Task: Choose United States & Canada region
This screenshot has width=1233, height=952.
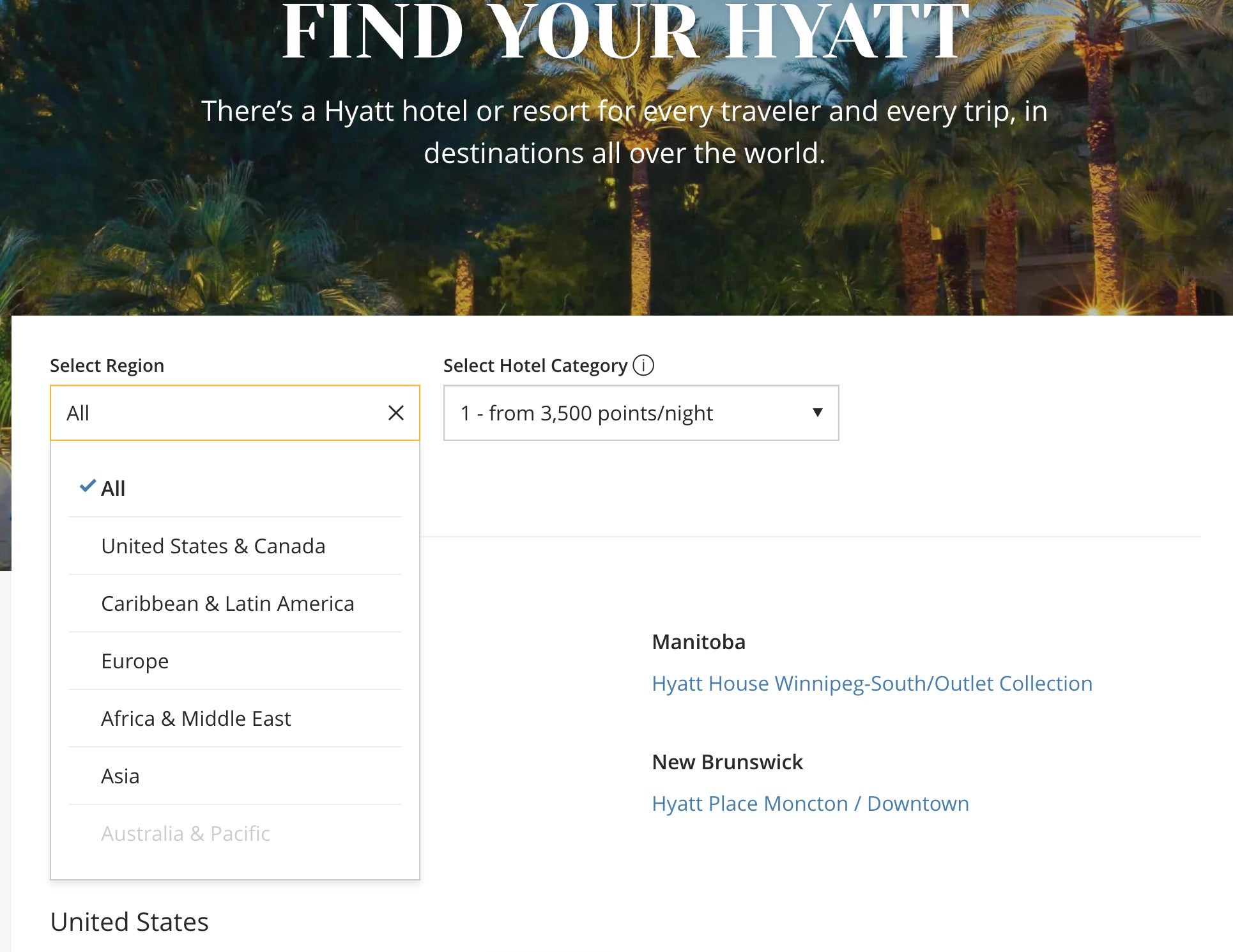Action: [235, 546]
